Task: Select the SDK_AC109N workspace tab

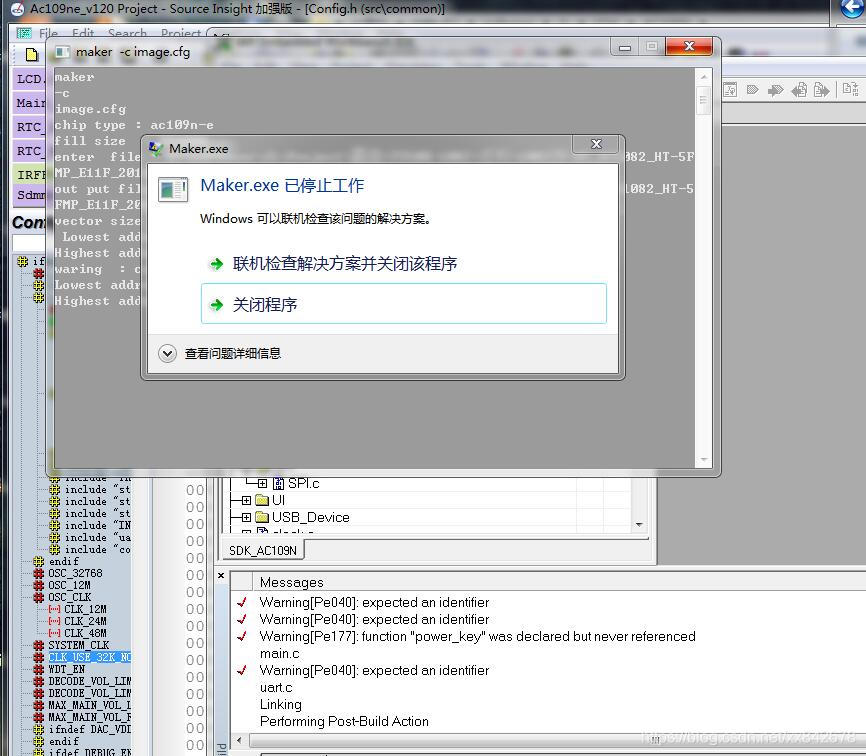Action: tap(263, 551)
